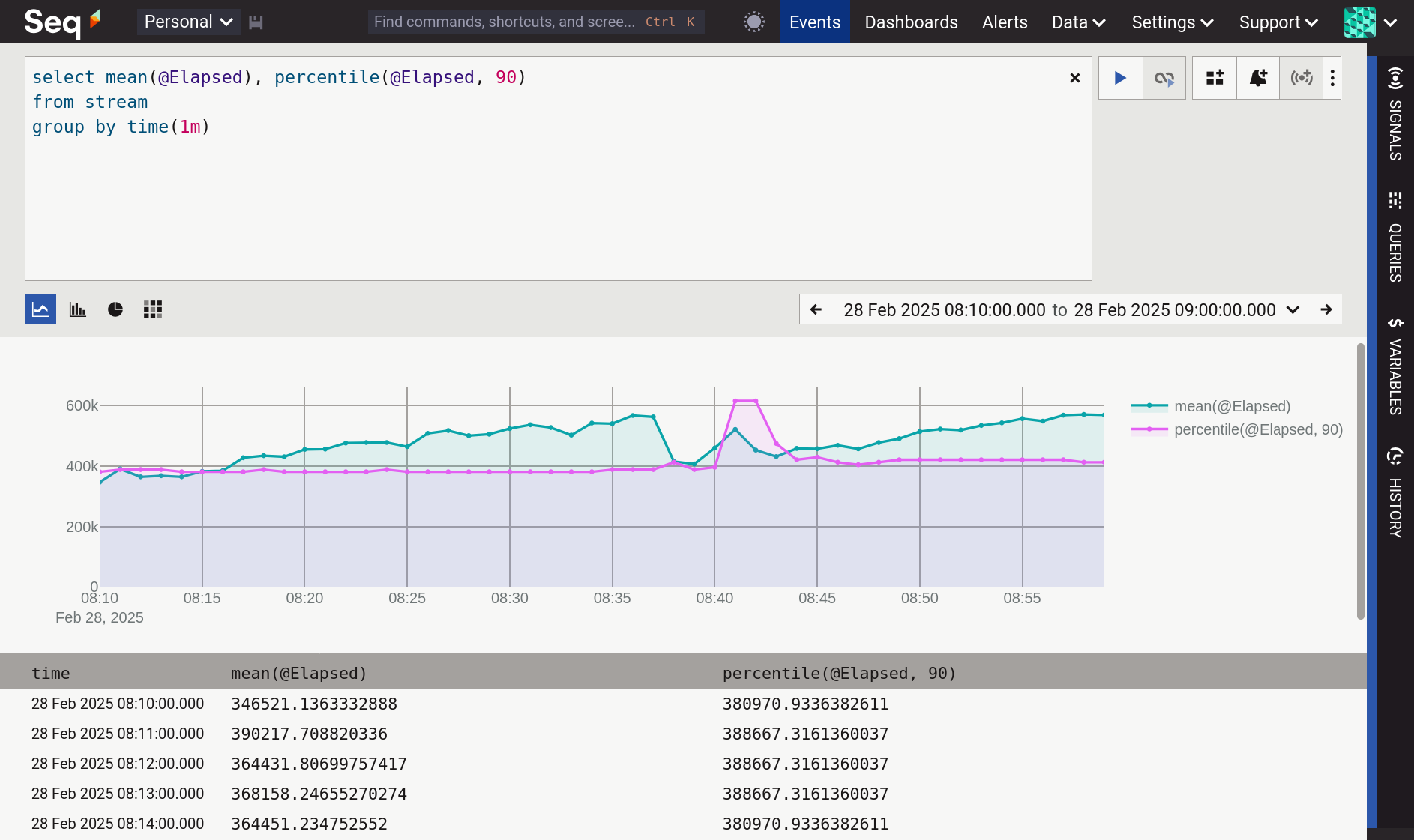1414x840 pixels.
Task: Open the Alerts page
Action: click(x=1005, y=22)
